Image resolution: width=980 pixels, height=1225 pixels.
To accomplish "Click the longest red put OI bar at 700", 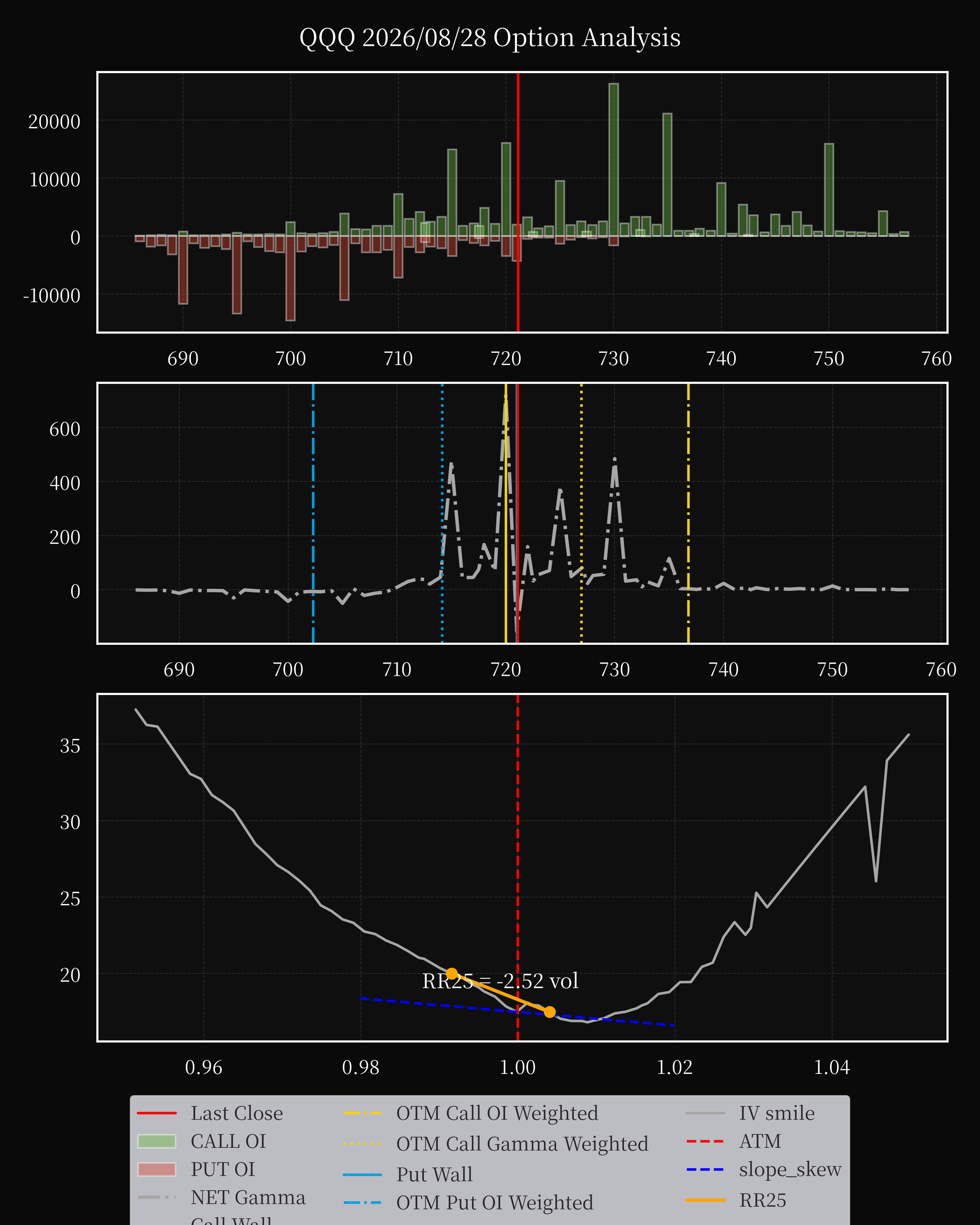I will coord(290,278).
